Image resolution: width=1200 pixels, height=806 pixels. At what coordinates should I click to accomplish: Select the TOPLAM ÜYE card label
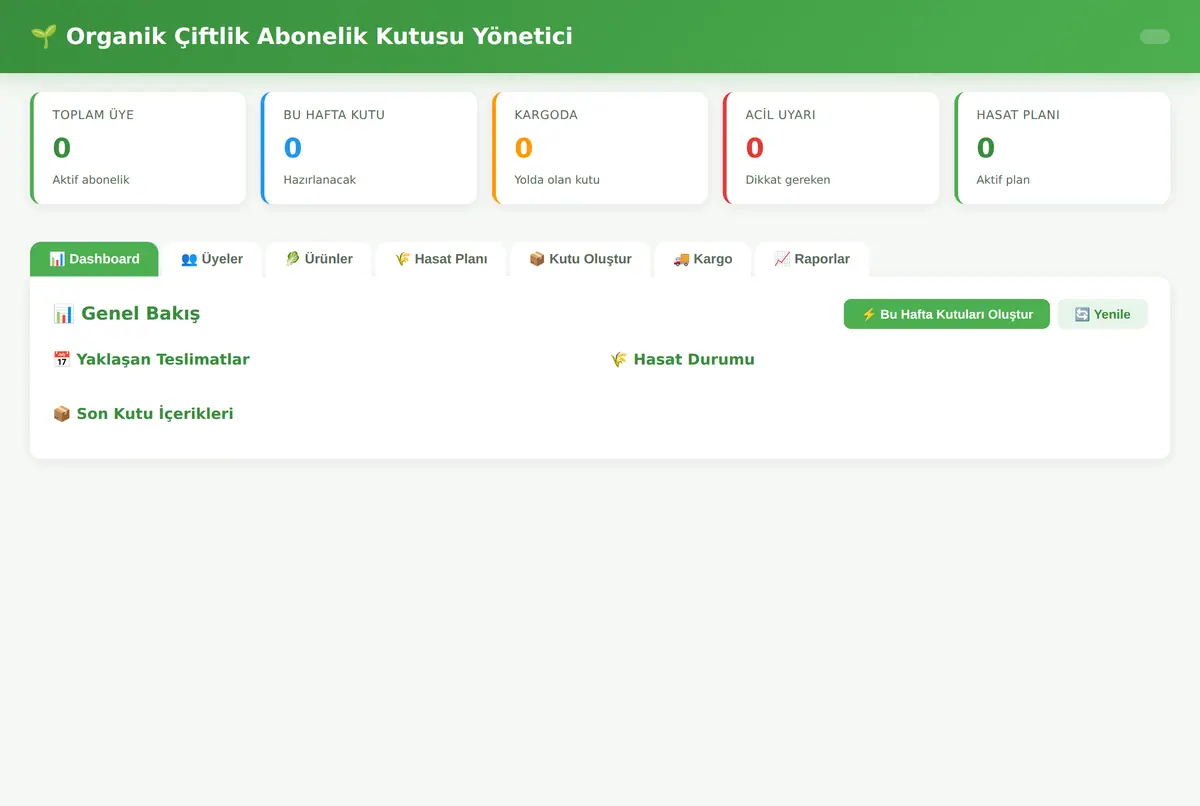[93, 115]
